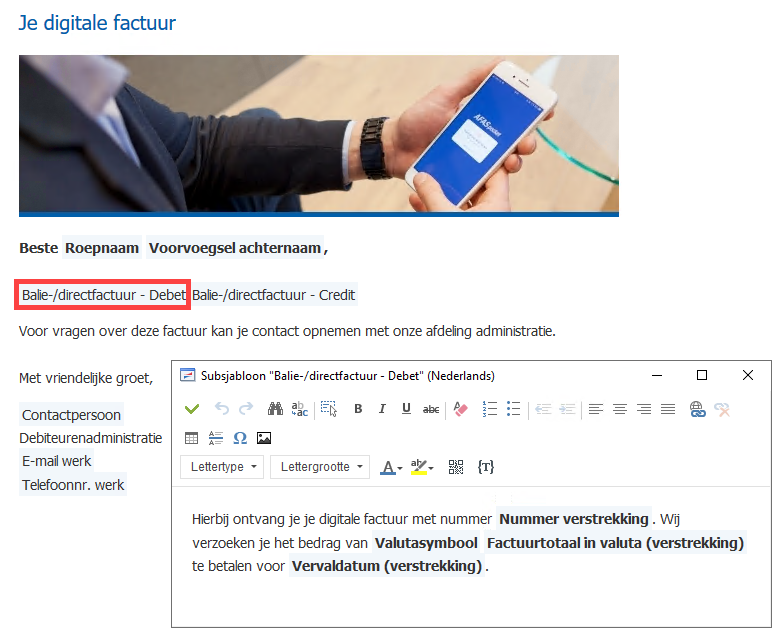Viewport: 783px width, 639px height.
Task: Pick the yellow highlight color
Action: [x=418, y=467]
